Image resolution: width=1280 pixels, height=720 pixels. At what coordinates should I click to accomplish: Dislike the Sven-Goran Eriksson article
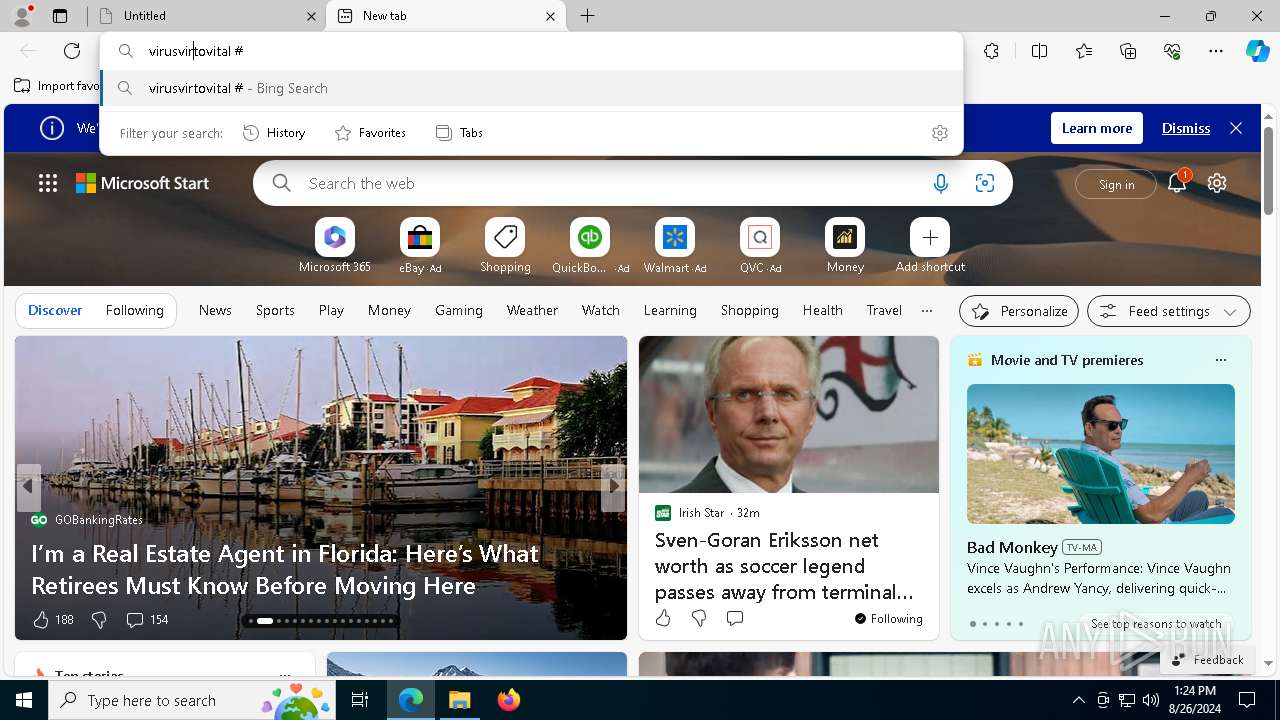(x=699, y=619)
